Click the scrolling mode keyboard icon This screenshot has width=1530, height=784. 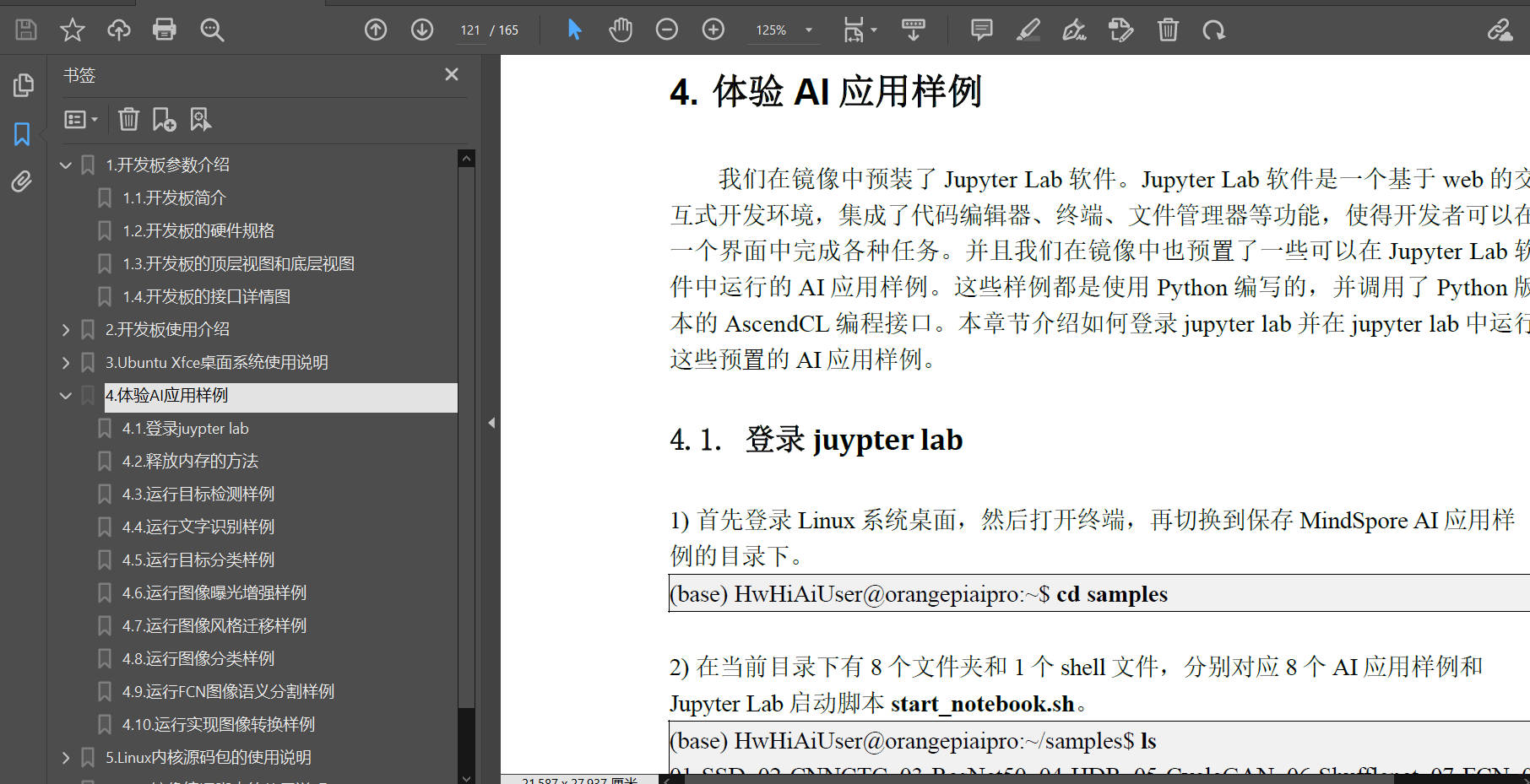point(913,30)
